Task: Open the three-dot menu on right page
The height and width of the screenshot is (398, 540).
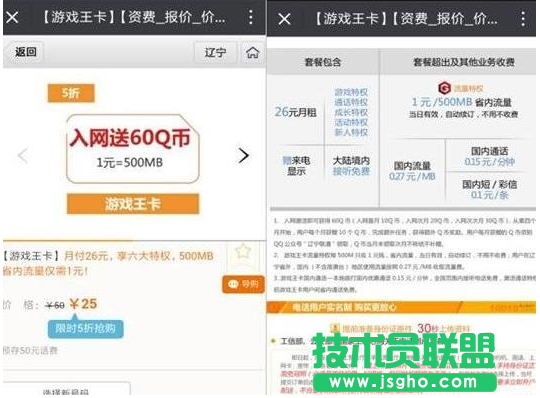Action: coord(523,19)
